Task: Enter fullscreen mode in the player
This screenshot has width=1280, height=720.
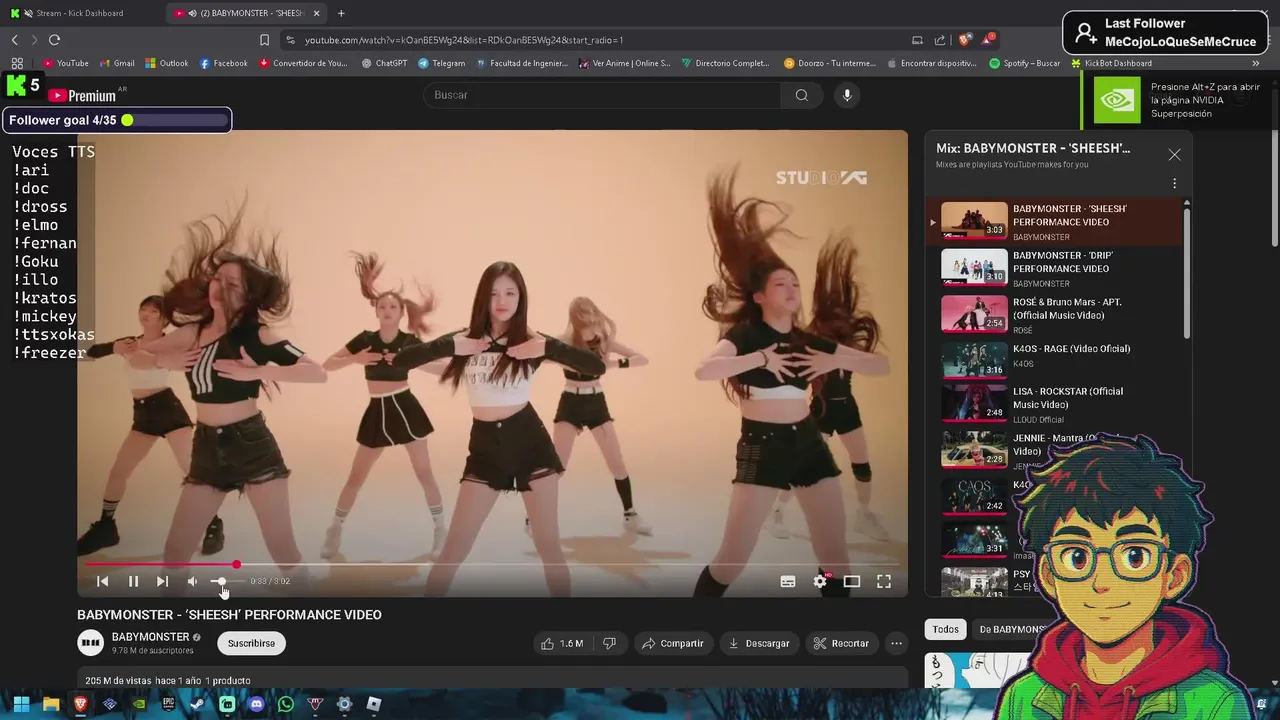Action: [884, 581]
